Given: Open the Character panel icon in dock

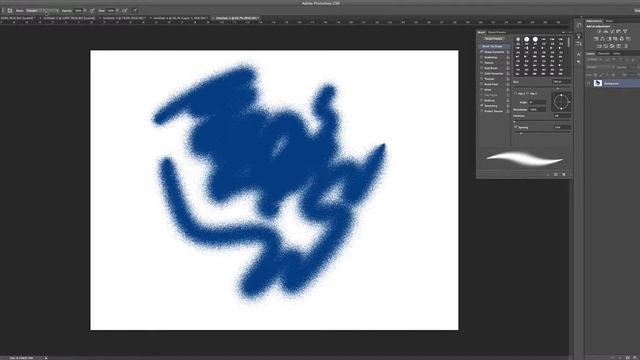Looking at the screenshot, I should (x=579, y=54).
